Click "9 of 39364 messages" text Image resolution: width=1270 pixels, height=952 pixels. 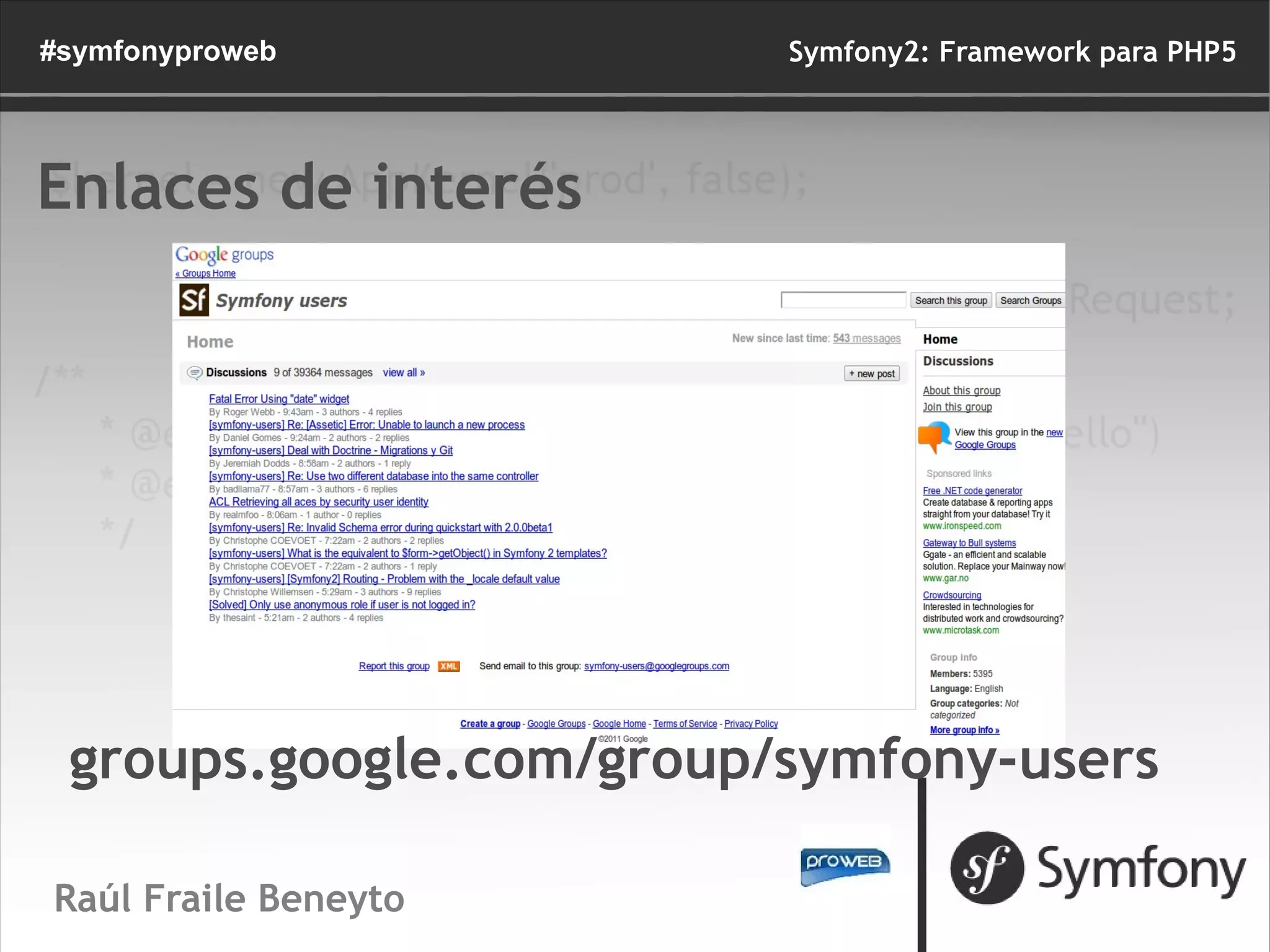[x=323, y=373]
